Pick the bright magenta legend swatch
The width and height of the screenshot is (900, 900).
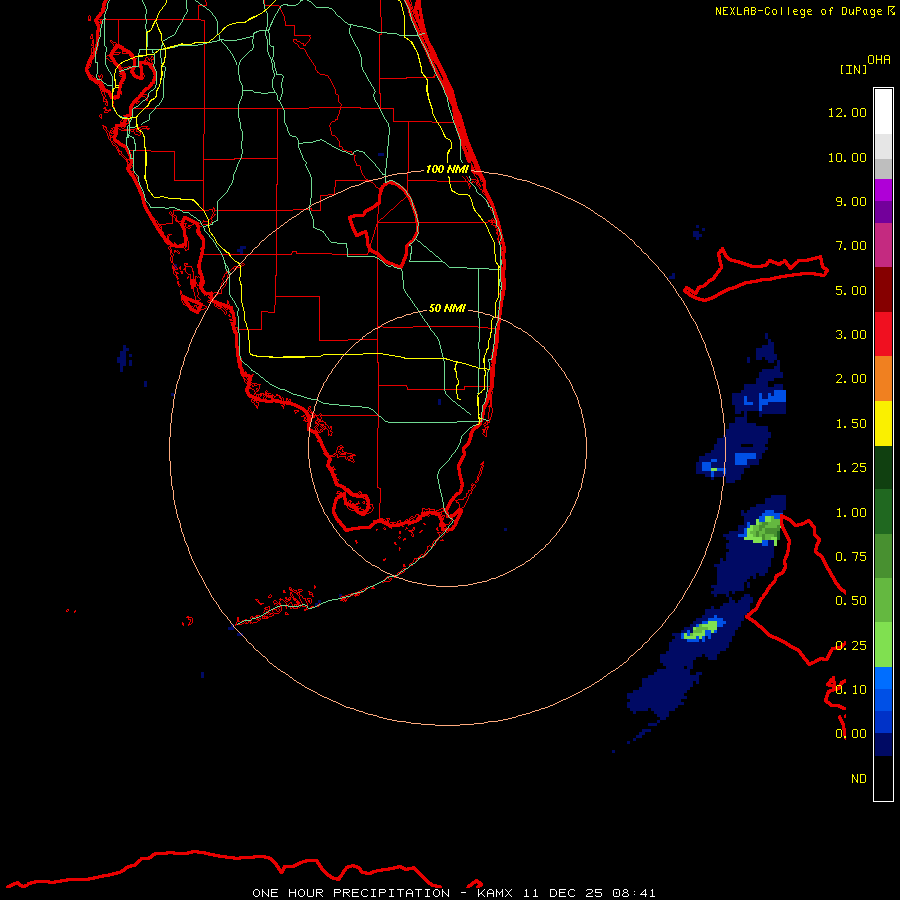[x=883, y=190]
